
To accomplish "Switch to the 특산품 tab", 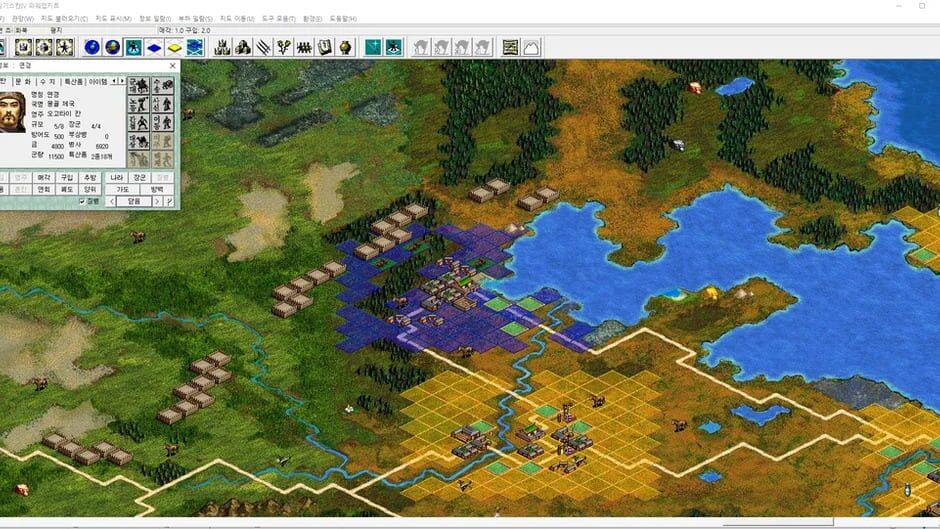I will point(73,81).
